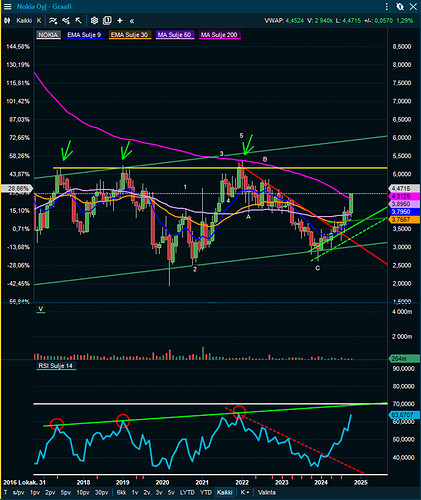Click the RSI Sulje 14 indicator label
The image size is (421, 500).
pyautogui.click(x=56, y=366)
